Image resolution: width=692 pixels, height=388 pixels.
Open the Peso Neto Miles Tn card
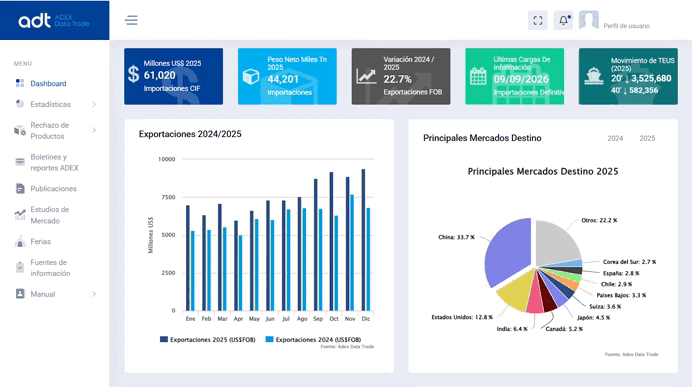(287, 76)
